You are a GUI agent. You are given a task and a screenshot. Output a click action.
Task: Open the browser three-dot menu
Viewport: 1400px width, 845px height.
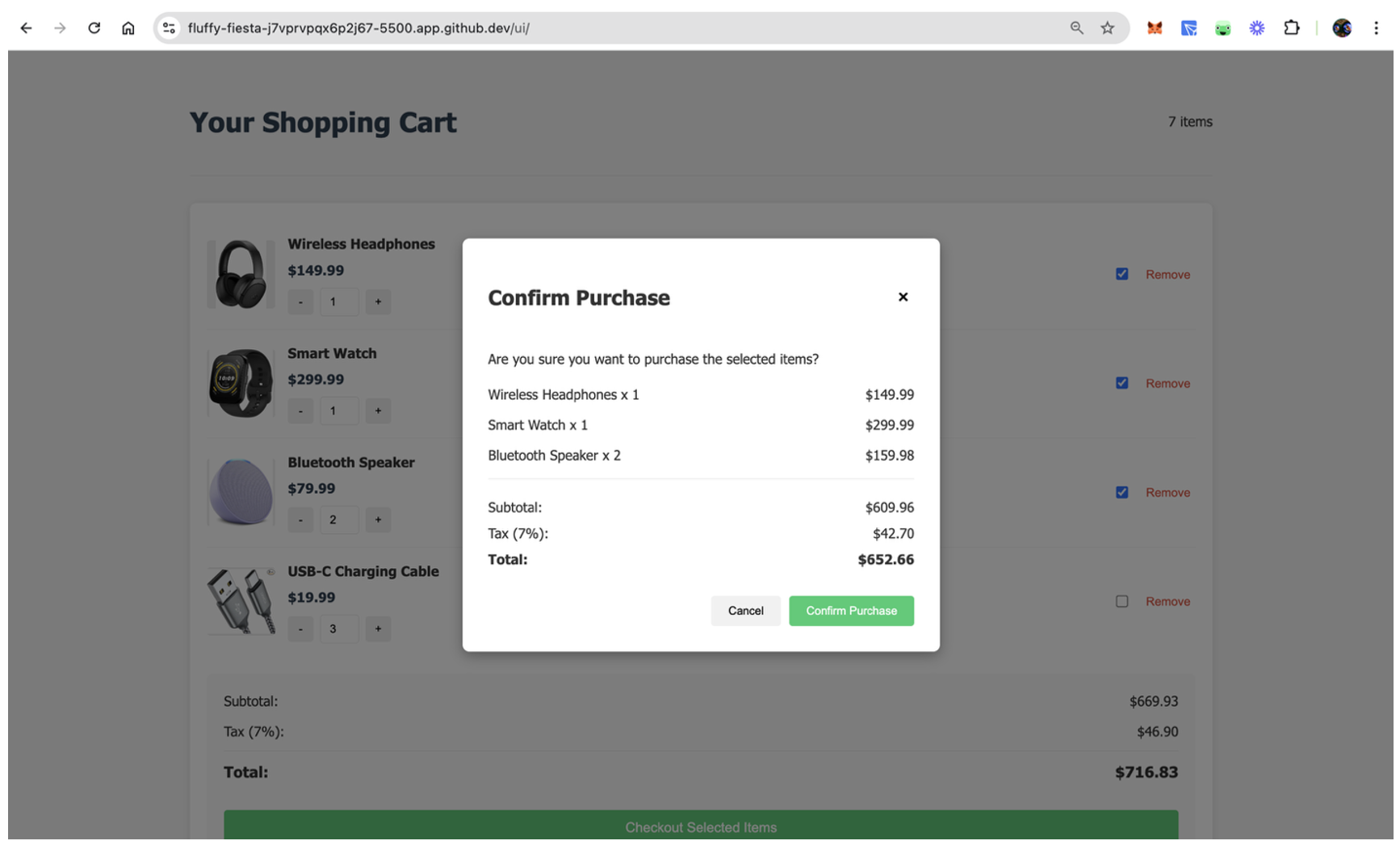tap(1376, 28)
